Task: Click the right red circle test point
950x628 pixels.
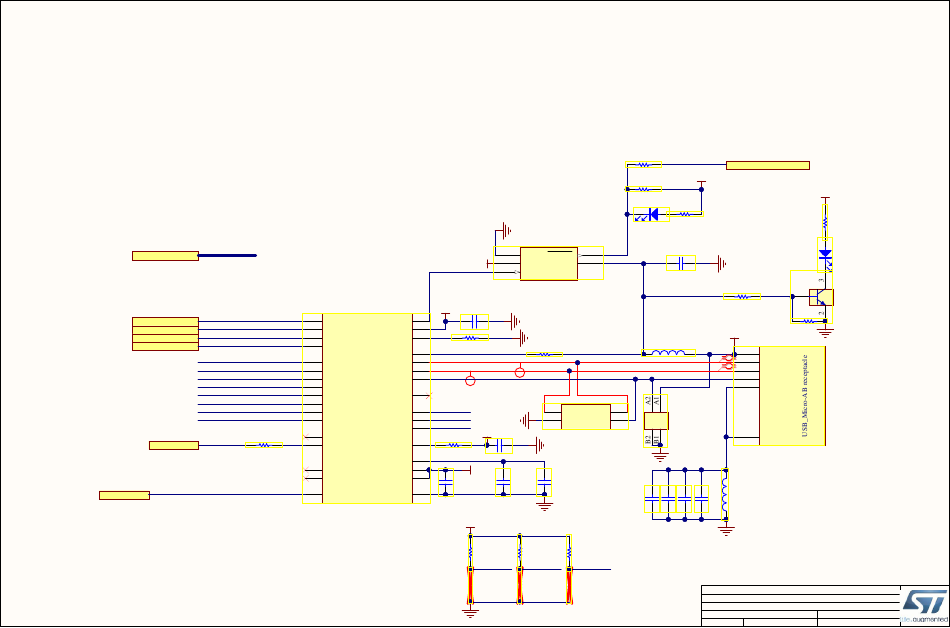Action: pyautogui.click(x=519, y=373)
